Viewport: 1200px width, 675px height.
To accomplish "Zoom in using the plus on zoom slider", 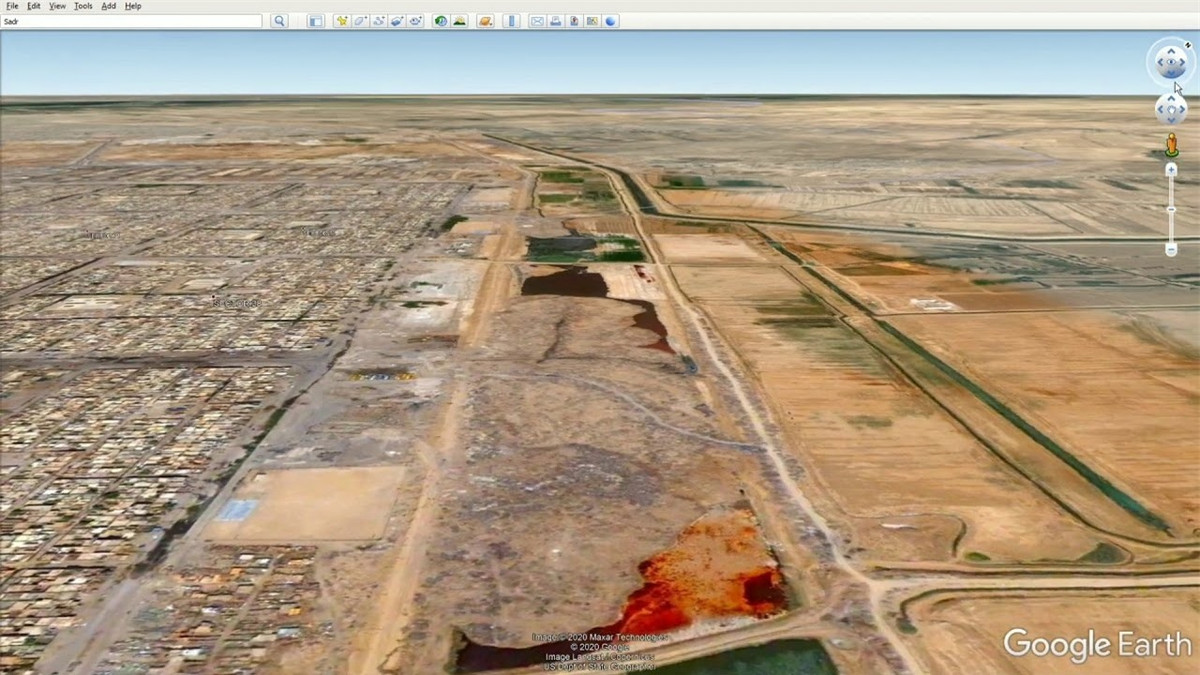I will [1171, 169].
